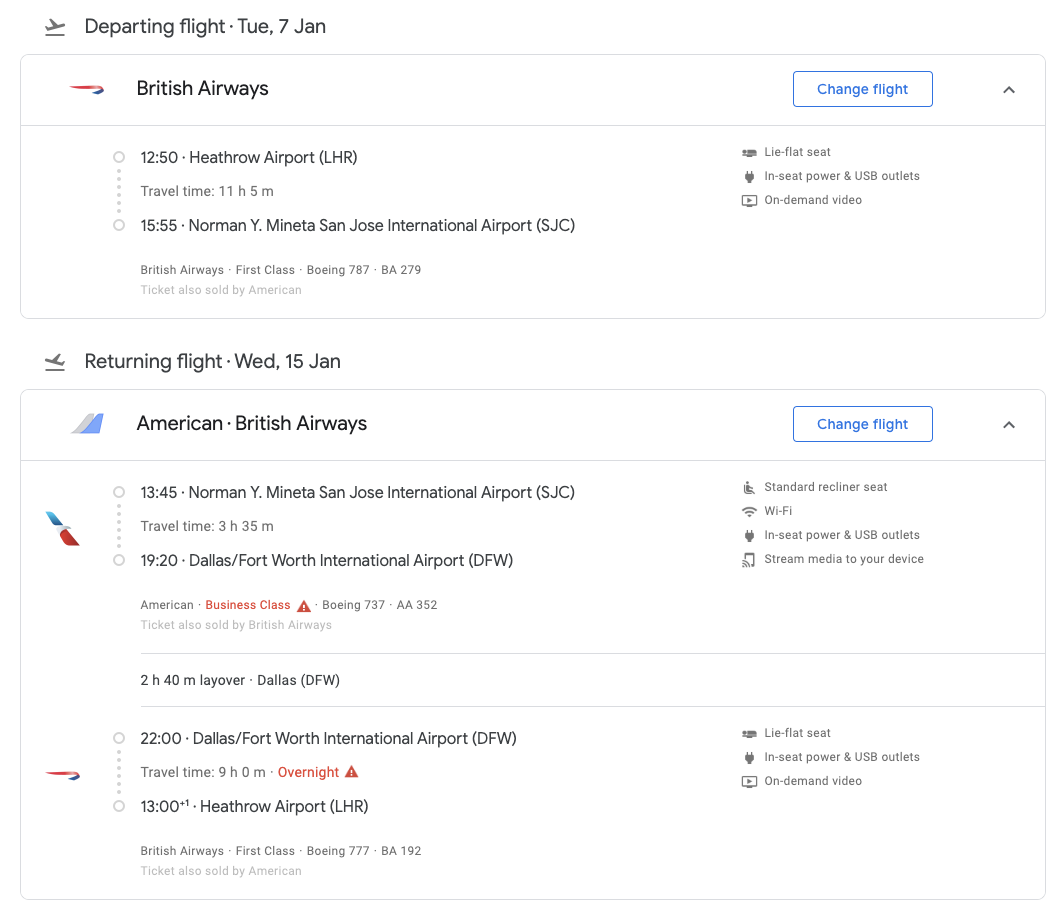Change the returning American flight
1060x907 pixels.
click(x=862, y=424)
